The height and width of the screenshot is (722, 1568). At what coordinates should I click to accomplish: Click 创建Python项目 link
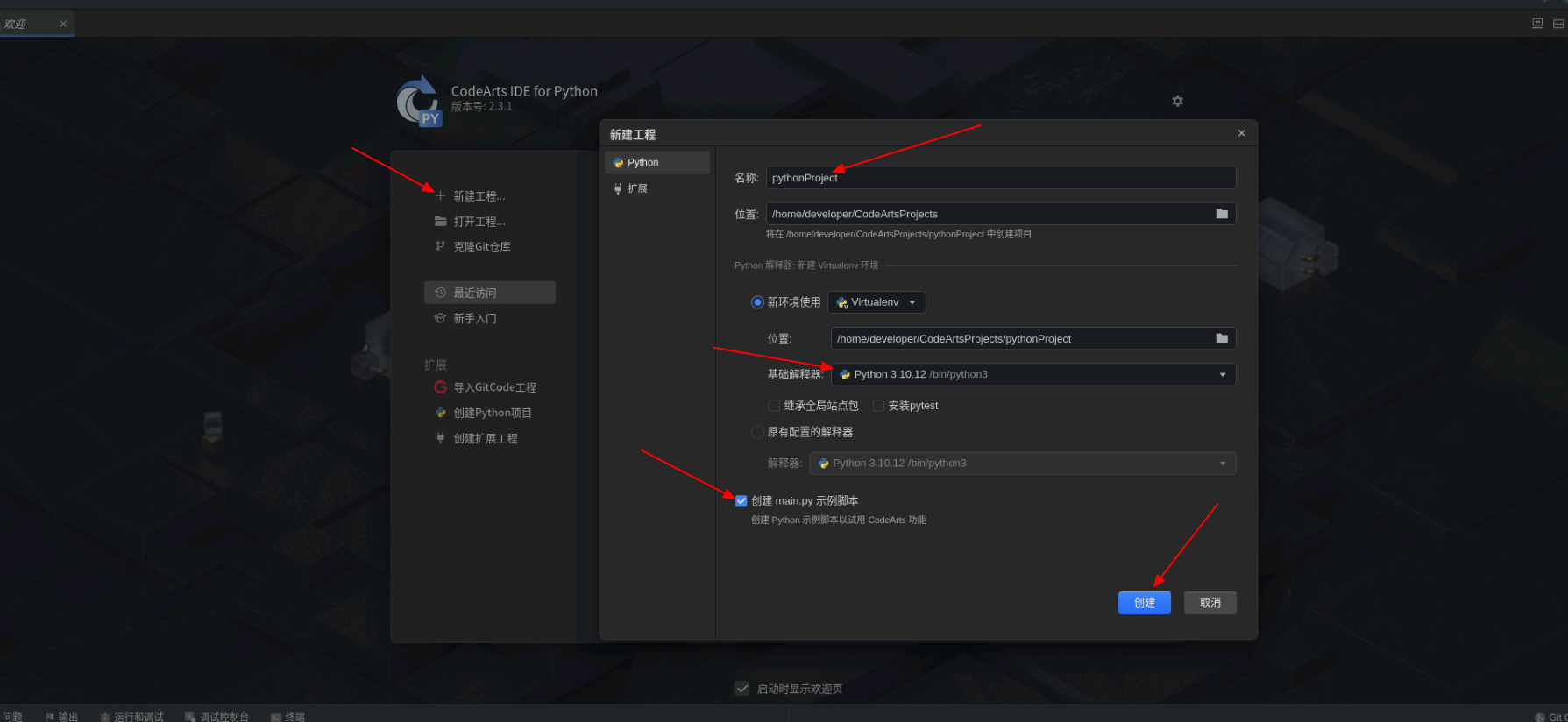[x=493, y=413]
